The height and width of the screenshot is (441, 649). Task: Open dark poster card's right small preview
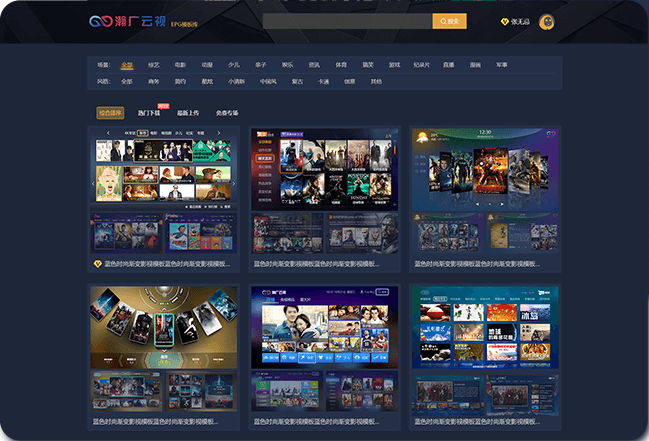click(x=362, y=233)
